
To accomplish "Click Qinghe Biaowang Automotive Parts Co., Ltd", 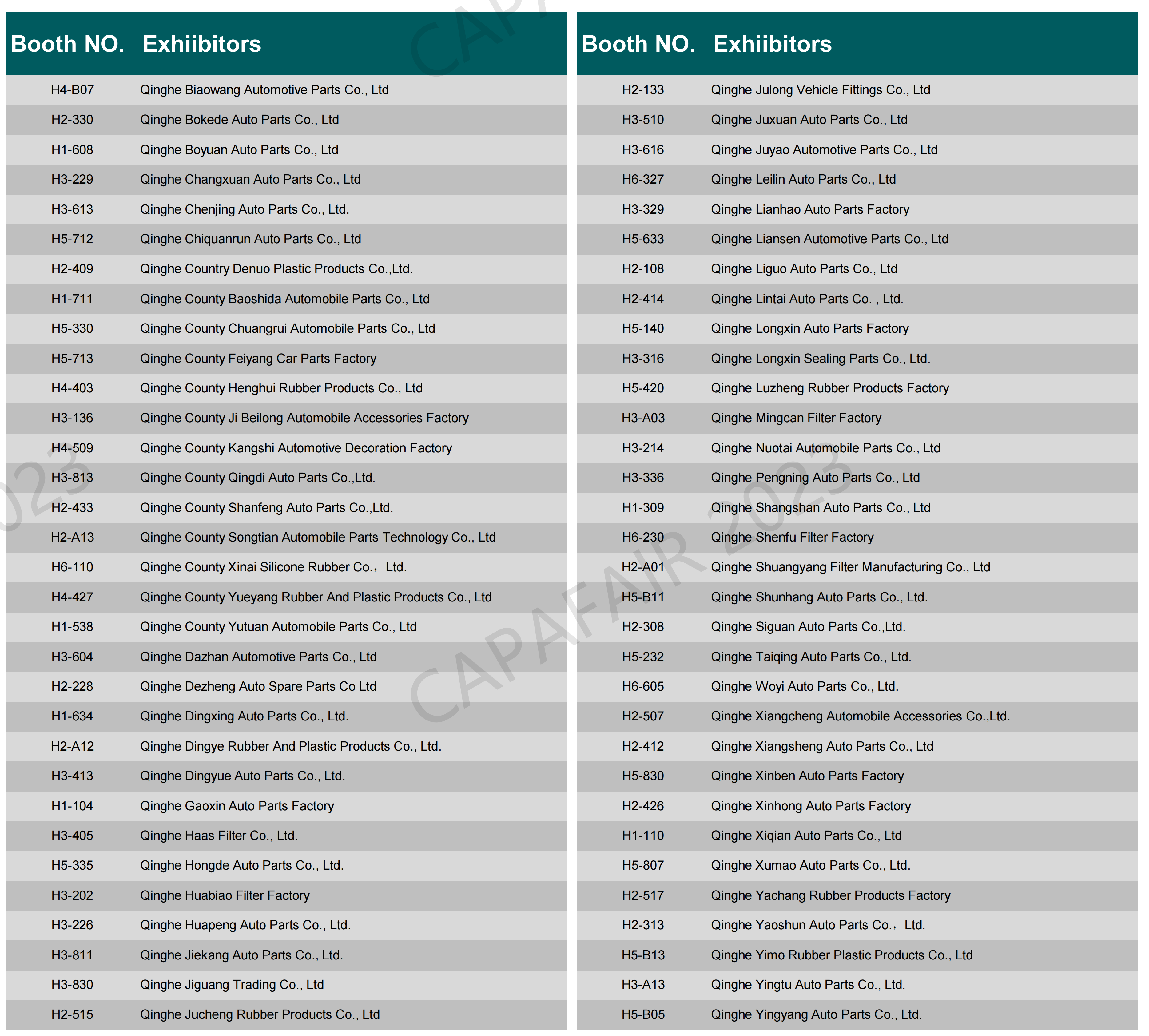I will [x=264, y=90].
